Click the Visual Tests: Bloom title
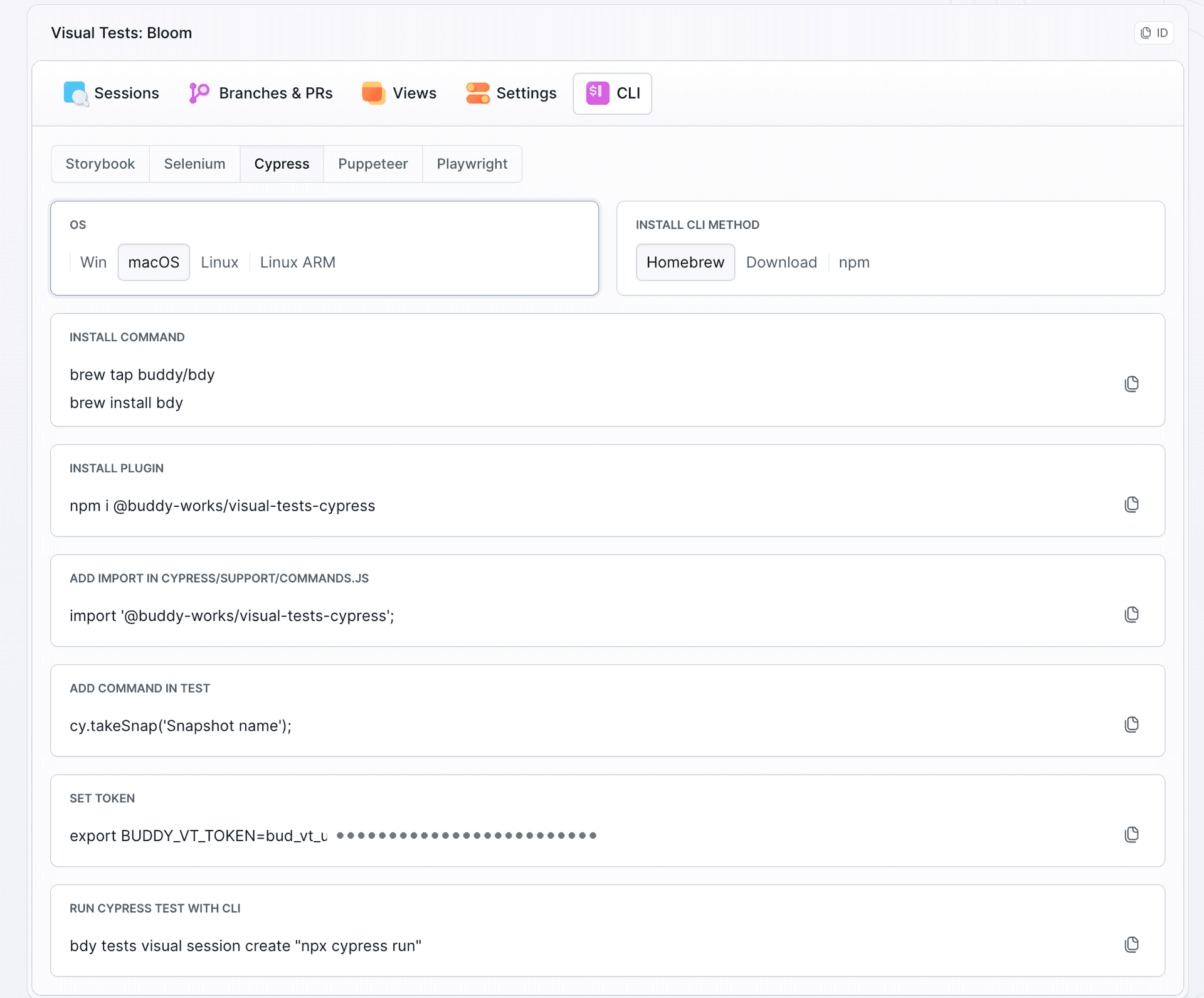The height and width of the screenshot is (998, 1204). click(122, 33)
